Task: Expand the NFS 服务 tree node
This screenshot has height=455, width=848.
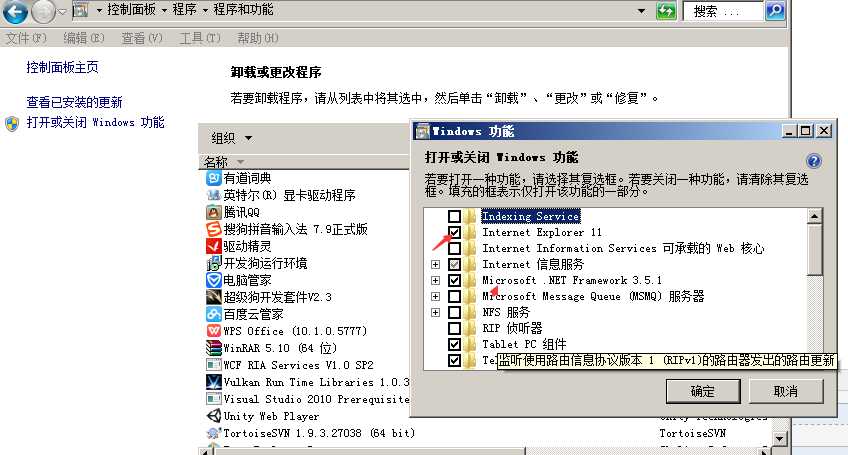Action: [x=435, y=313]
